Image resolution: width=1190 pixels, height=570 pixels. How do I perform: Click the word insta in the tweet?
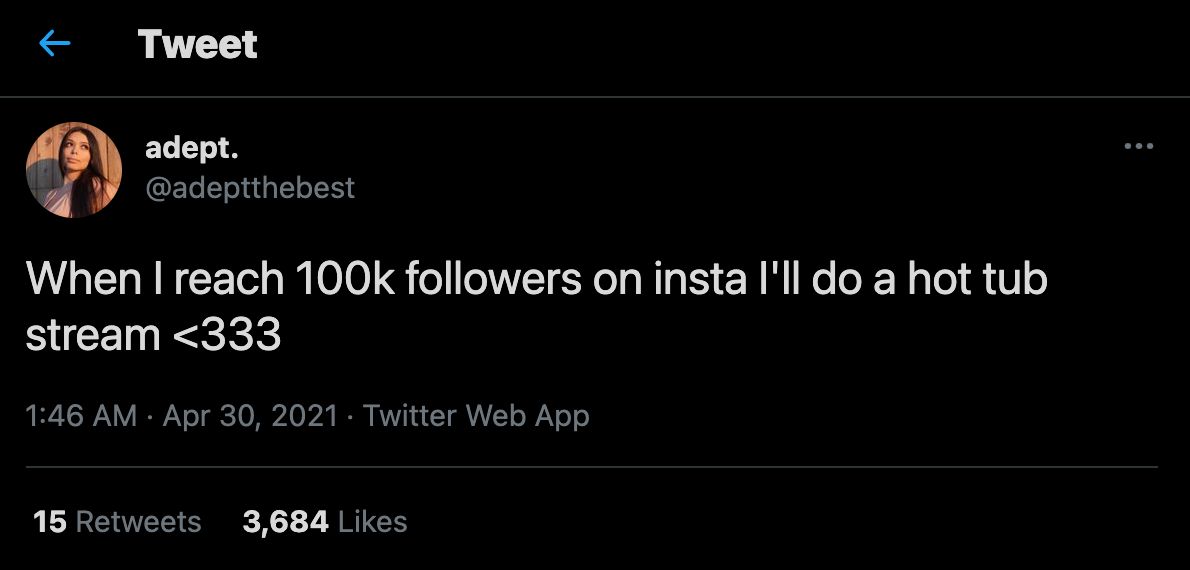(698, 278)
